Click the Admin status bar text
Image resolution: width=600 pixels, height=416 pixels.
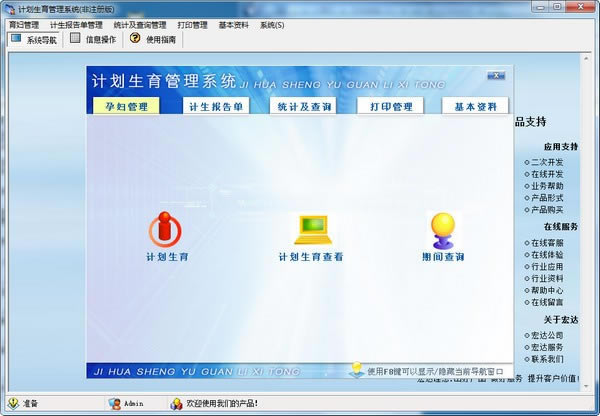point(134,403)
